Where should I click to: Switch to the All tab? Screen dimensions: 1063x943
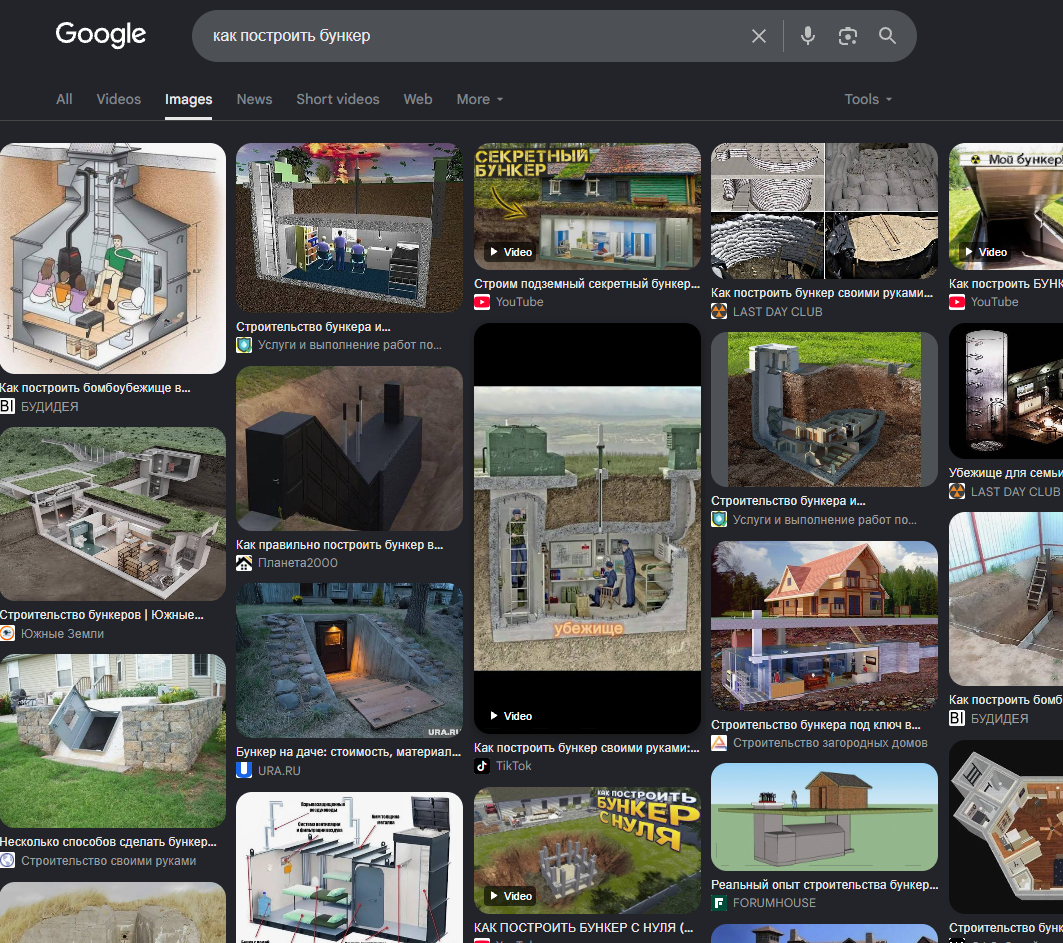click(x=64, y=99)
